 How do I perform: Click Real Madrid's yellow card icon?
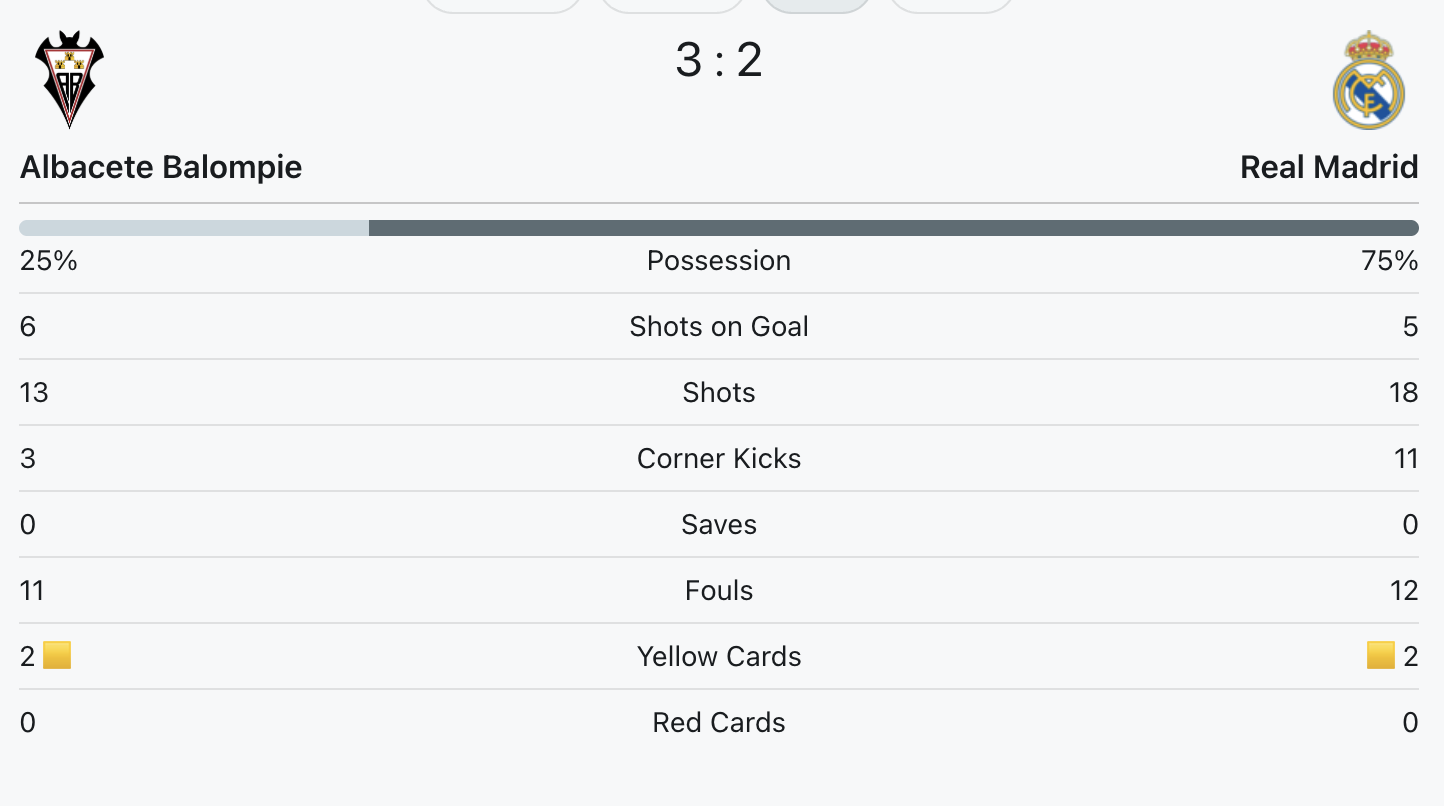1380,656
